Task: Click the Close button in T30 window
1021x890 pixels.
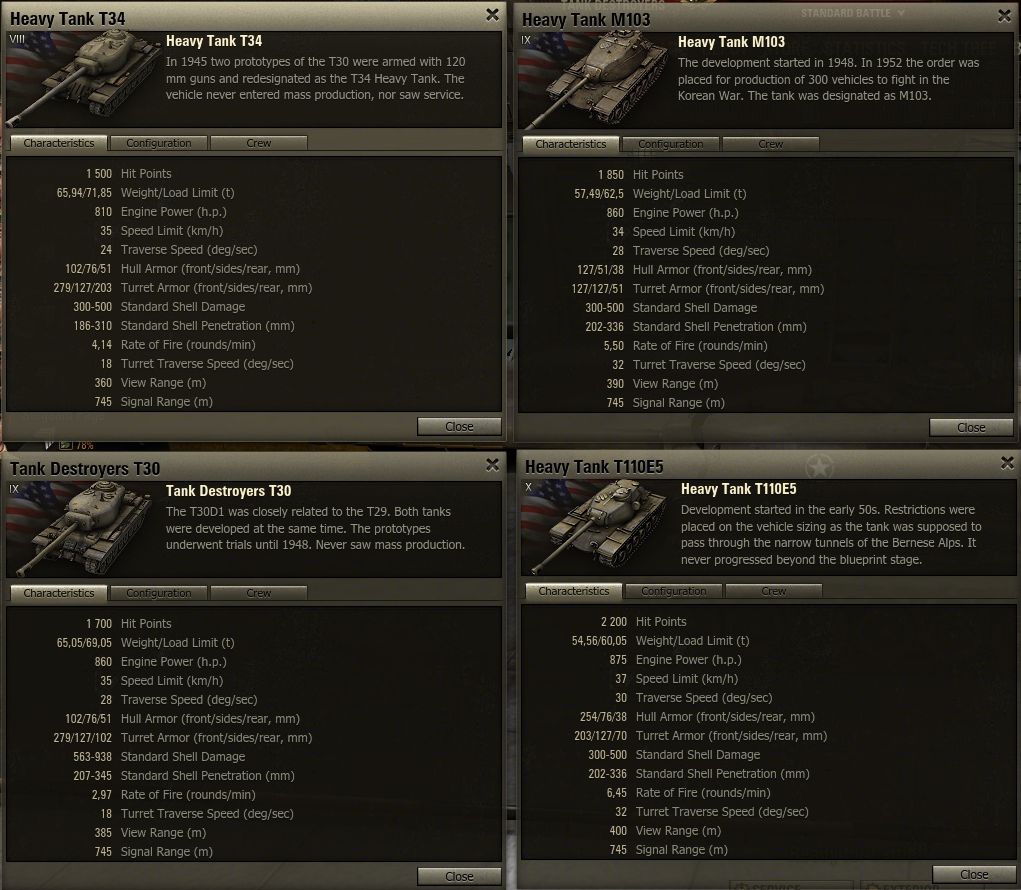Action: [459, 876]
